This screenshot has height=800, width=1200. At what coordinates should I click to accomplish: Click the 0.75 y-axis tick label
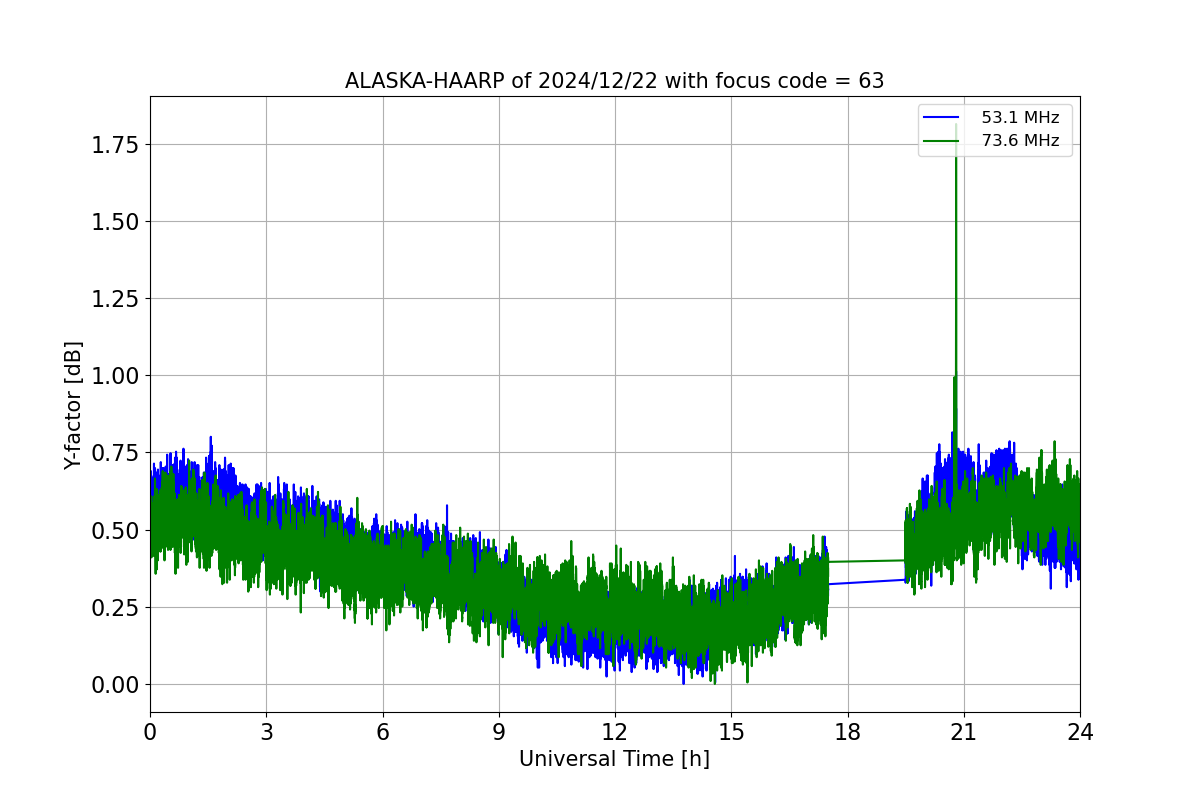[x=114, y=453]
